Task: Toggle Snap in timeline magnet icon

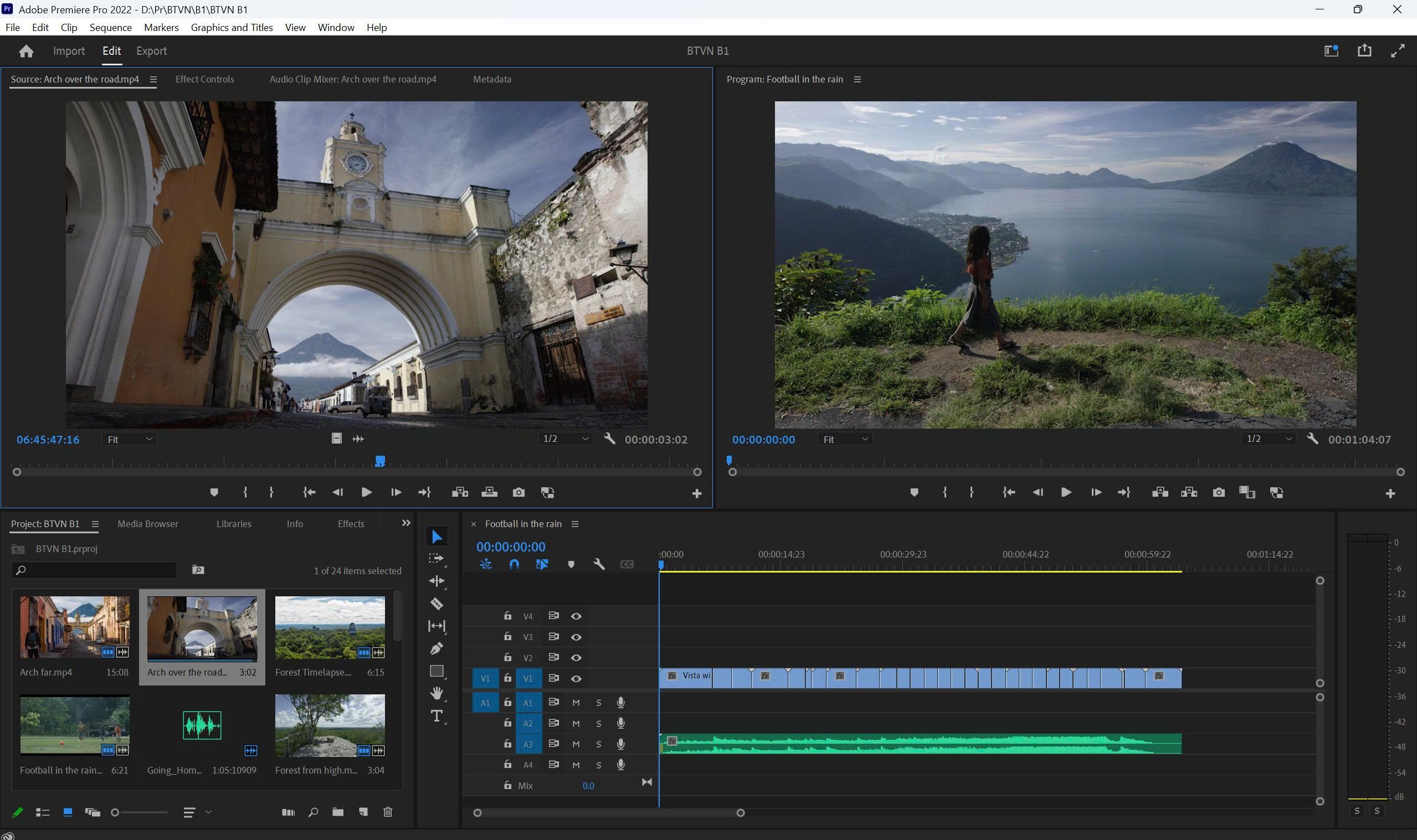Action: click(514, 564)
